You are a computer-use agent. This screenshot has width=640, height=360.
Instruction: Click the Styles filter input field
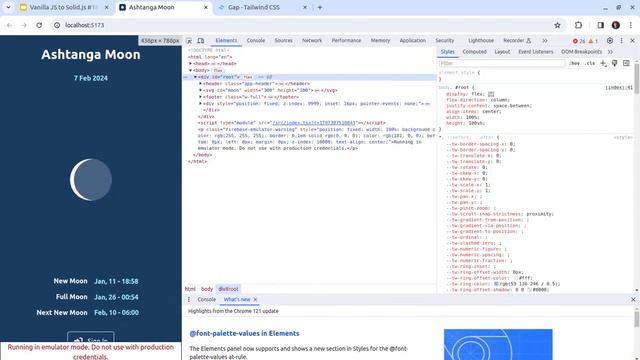[502, 63]
